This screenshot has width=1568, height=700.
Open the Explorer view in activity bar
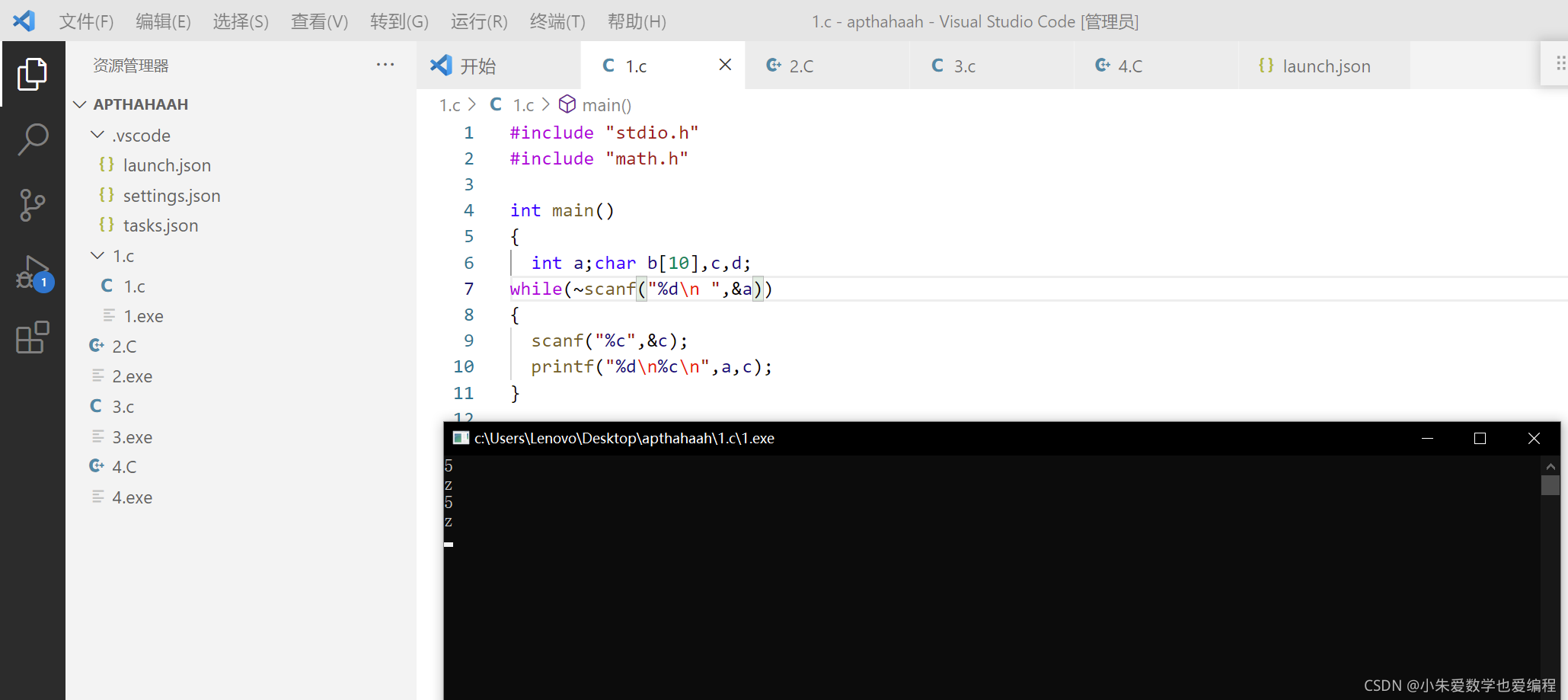coord(32,74)
